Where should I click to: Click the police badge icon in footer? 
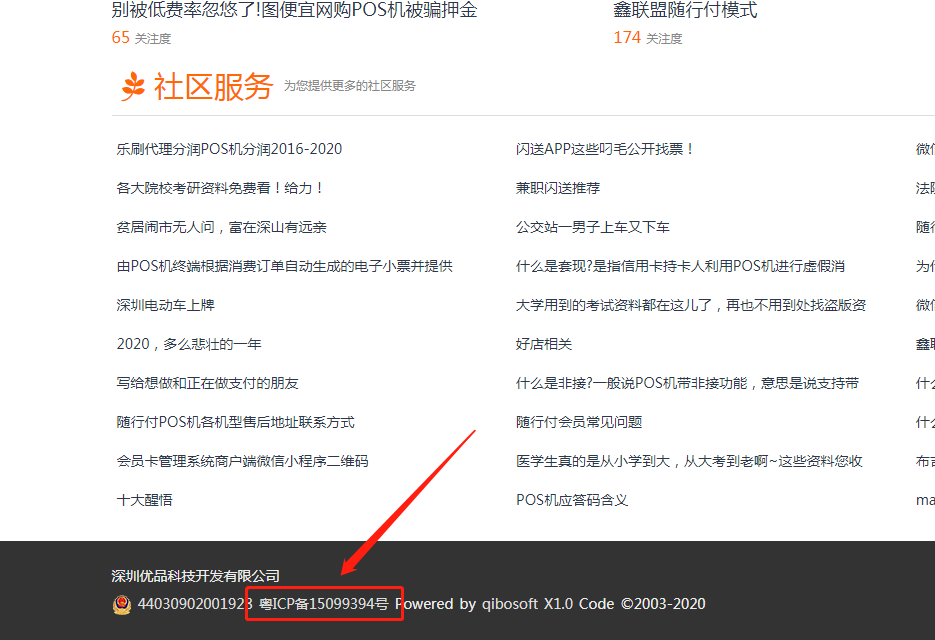121,604
